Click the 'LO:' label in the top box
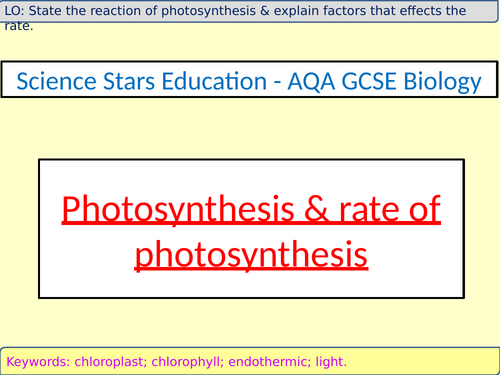 tap(14, 11)
